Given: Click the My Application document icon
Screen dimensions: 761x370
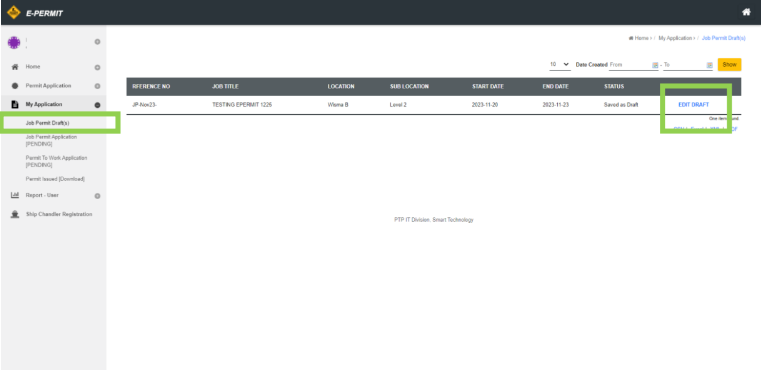Looking at the screenshot, I should pyautogui.click(x=15, y=104).
